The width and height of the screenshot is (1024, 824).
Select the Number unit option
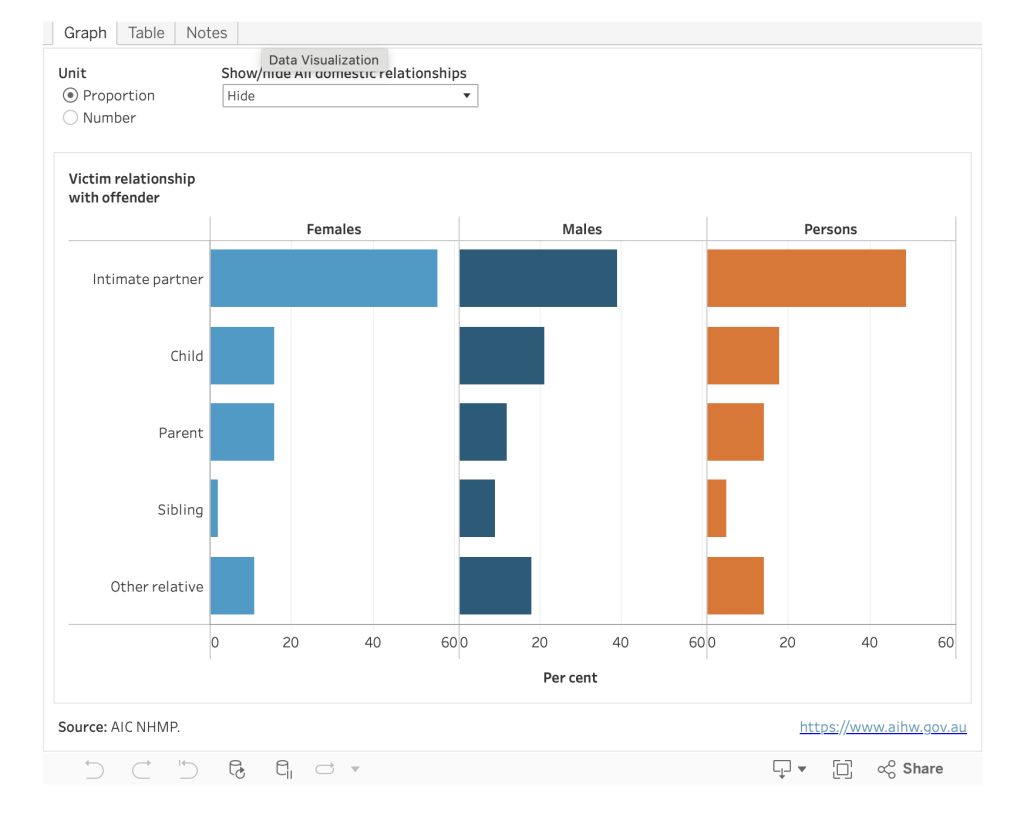tap(70, 118)
